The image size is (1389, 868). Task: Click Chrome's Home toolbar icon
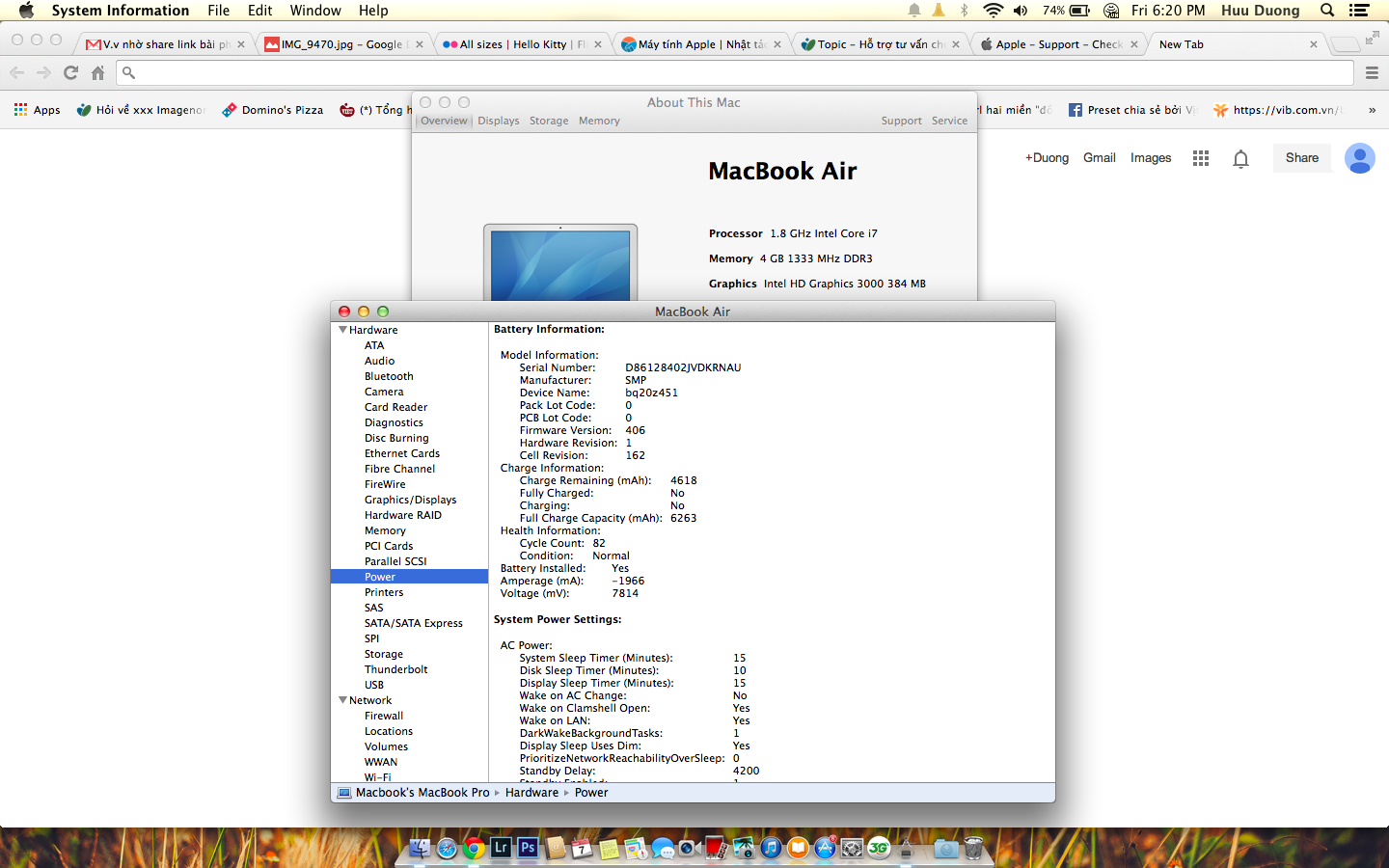(x=97, y=73)
